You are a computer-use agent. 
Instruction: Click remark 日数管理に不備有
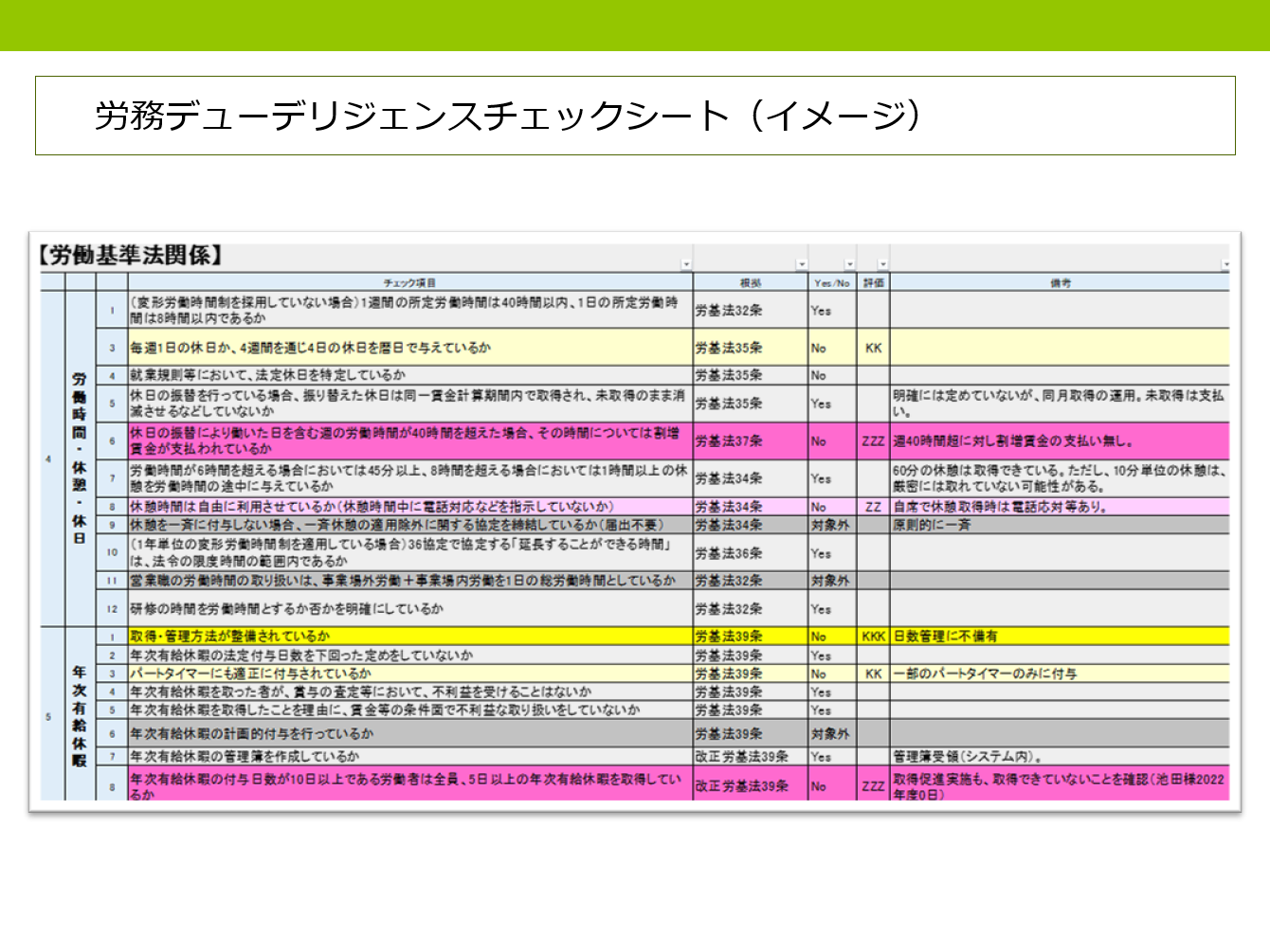[1060, 637]
